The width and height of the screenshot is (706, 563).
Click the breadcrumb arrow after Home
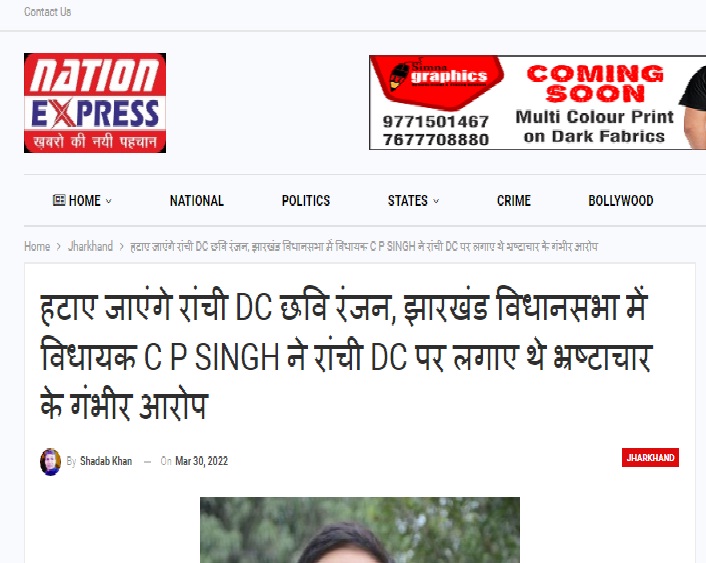tap(59, 247)
